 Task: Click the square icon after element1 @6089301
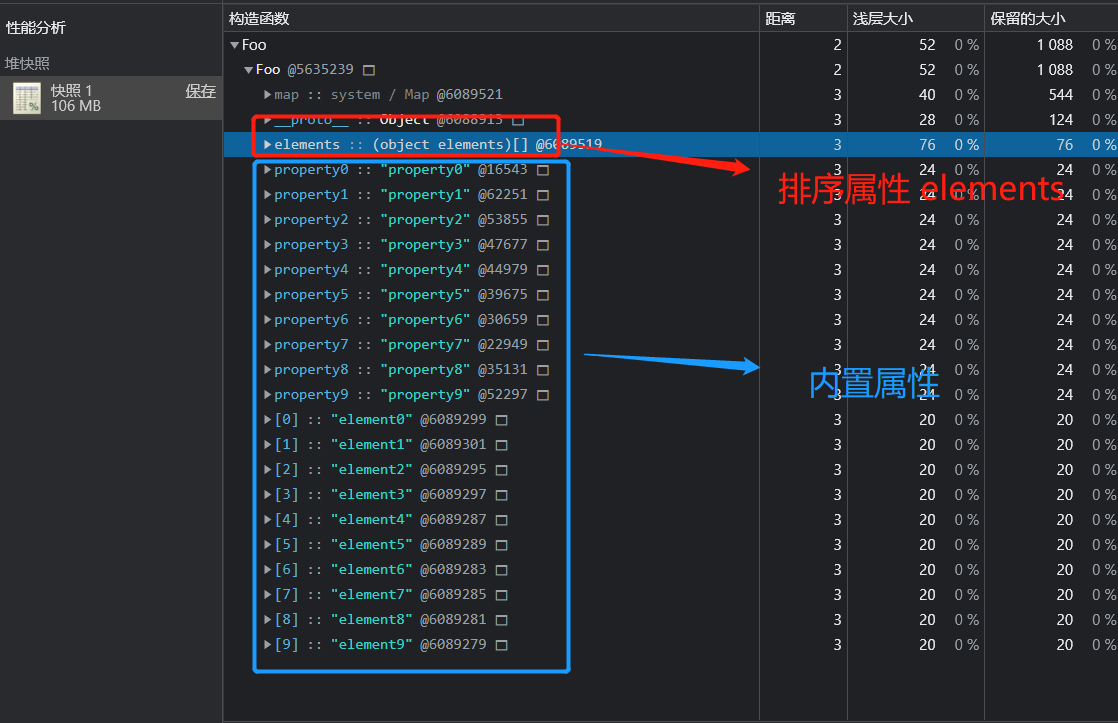(x=501, y=445)
